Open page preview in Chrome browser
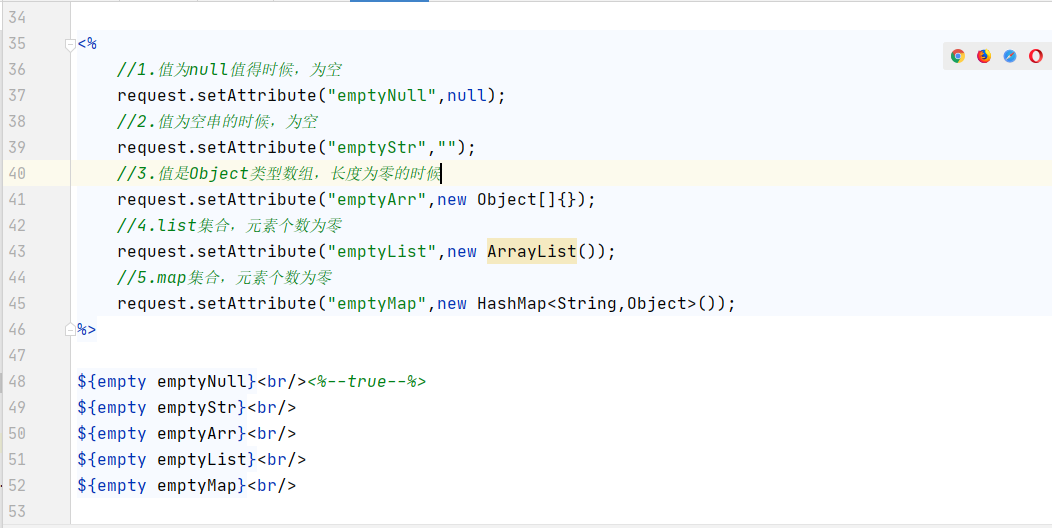 957,56
